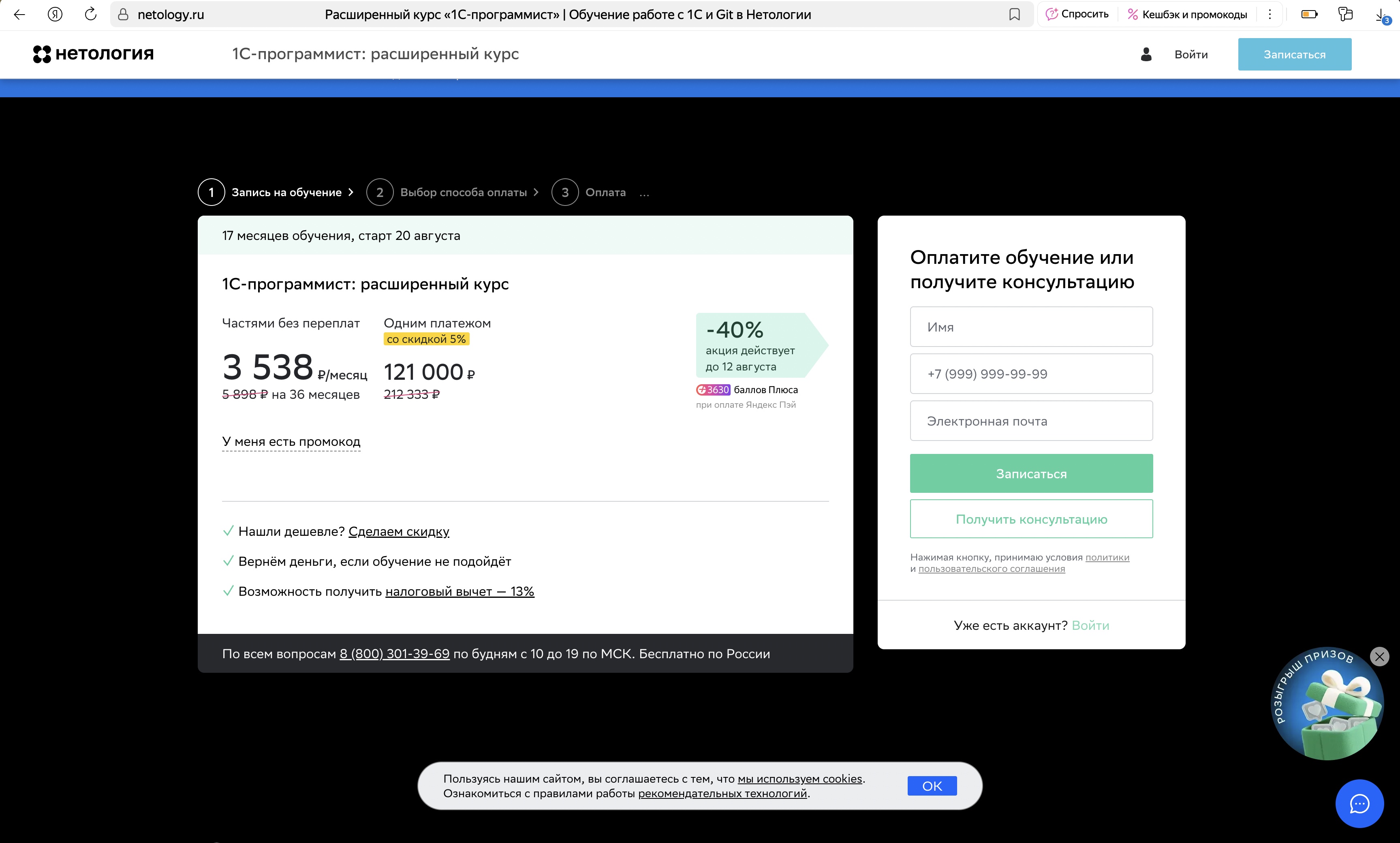Viewport: 1400px width, 843px height.
Task: Open the Розыгрыш призов gift widget
Action: [1327, 704]
